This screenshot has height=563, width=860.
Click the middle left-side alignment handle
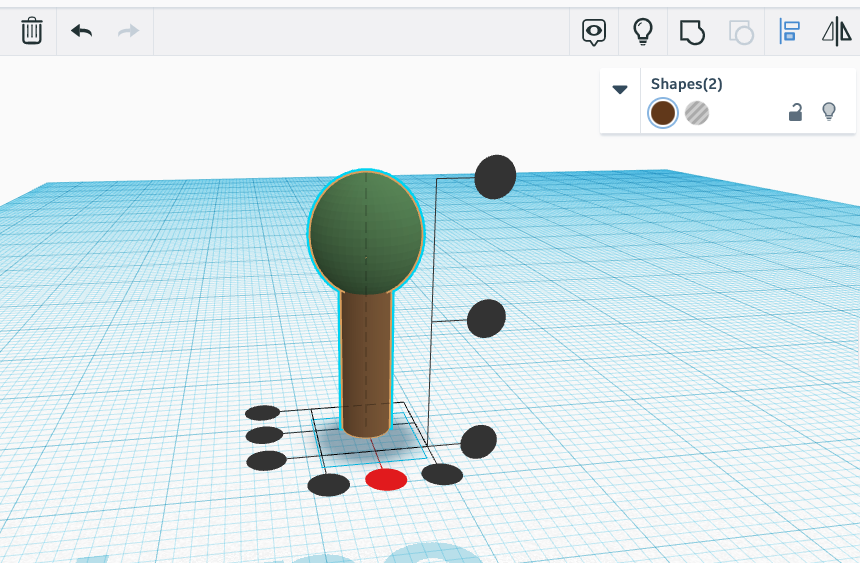264,435
